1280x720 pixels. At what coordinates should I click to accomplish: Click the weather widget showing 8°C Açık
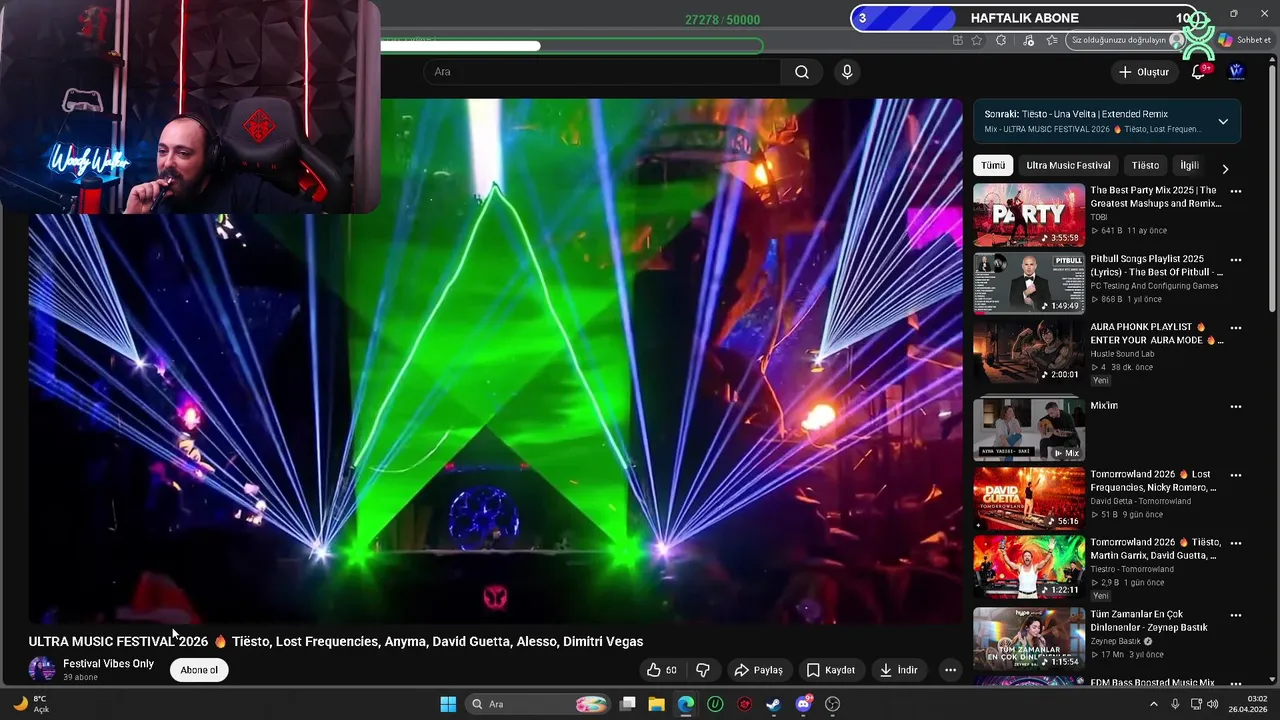pyautogui.click(x=30, y=704)
